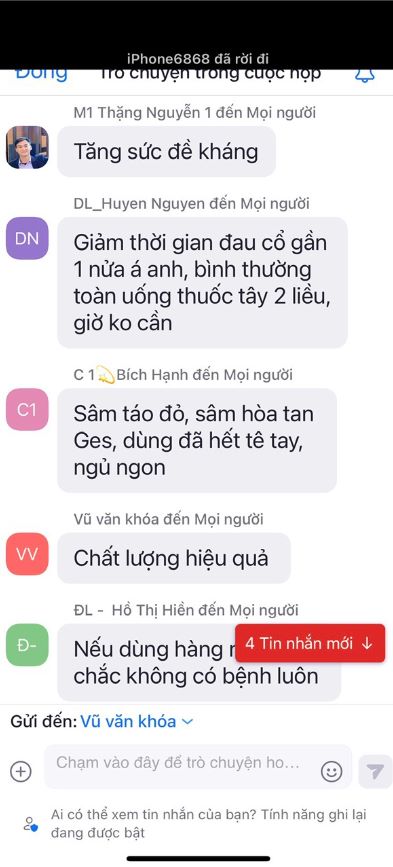This screenshot has height=867, width=393.
Task: Open Thặng Nguyễn's profile photo
Action: point(27,147)
